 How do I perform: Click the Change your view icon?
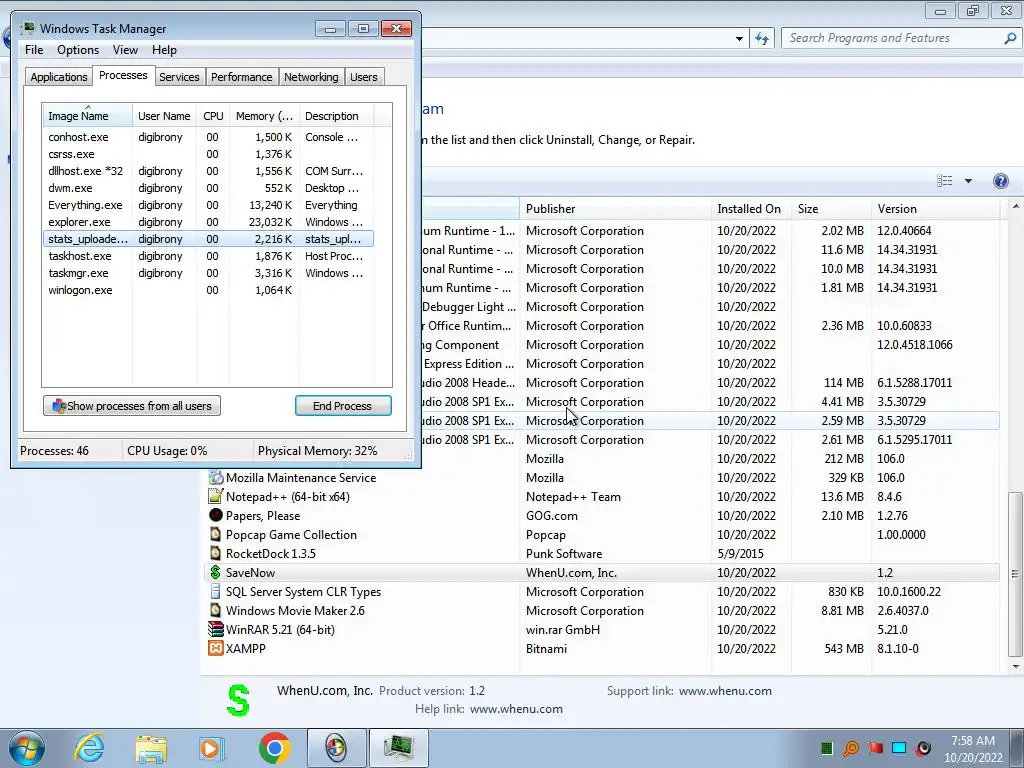944,181
